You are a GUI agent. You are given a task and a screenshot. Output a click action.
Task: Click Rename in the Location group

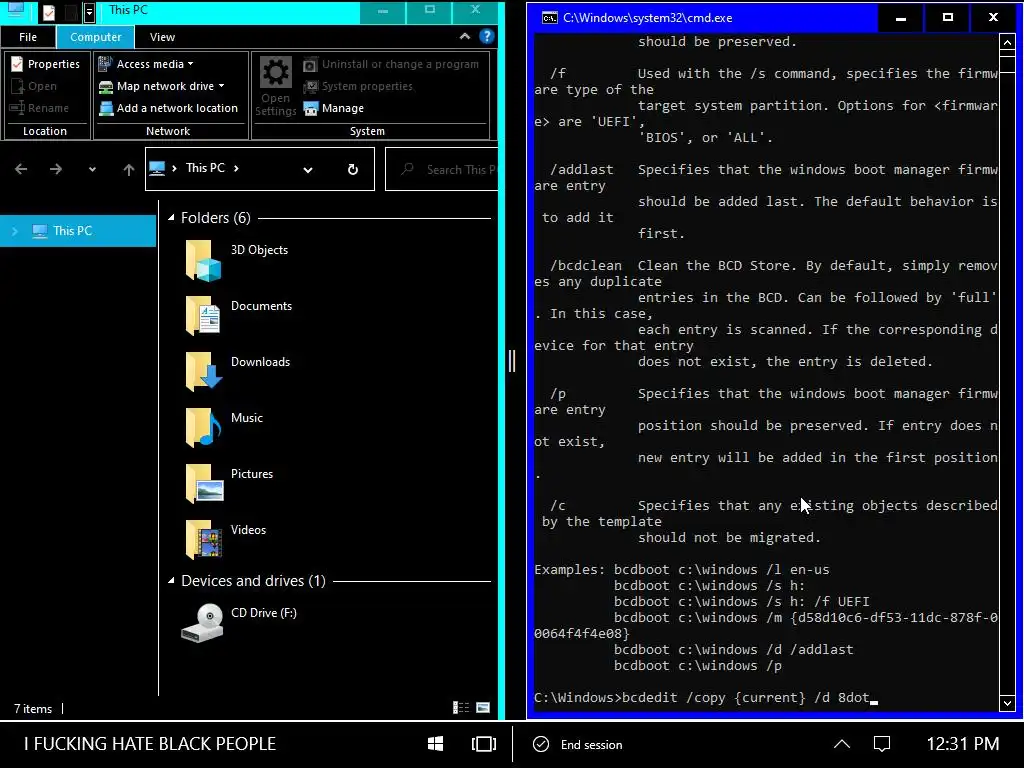pos(39,108)
